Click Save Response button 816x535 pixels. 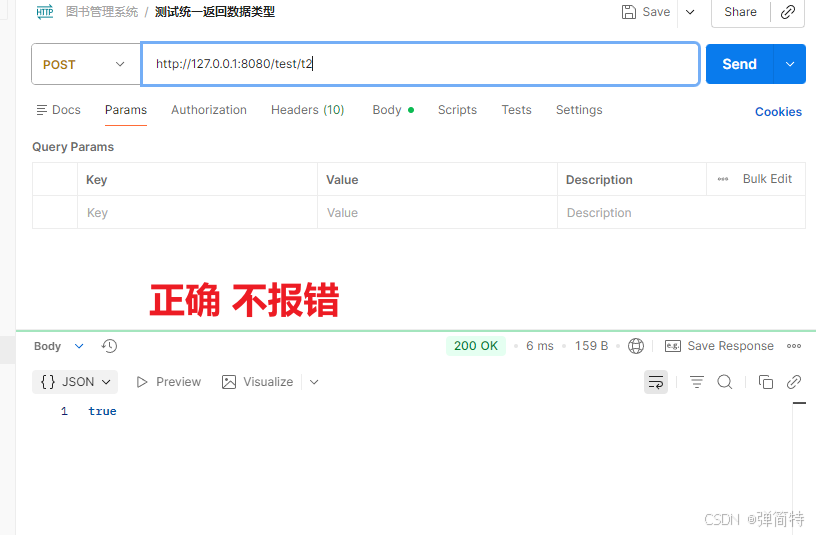point(719,346)
